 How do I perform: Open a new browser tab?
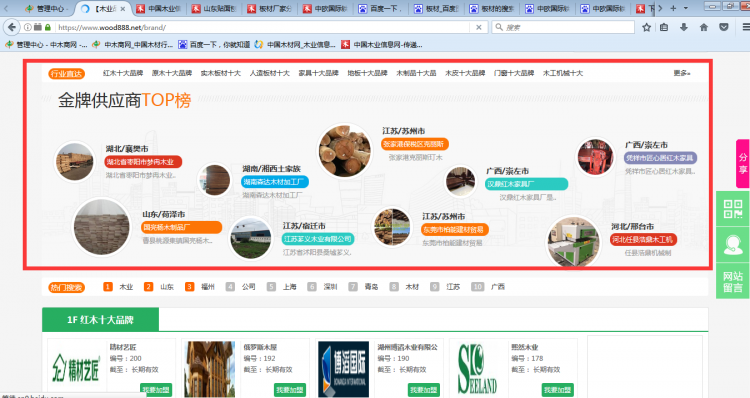coord(673,8)
